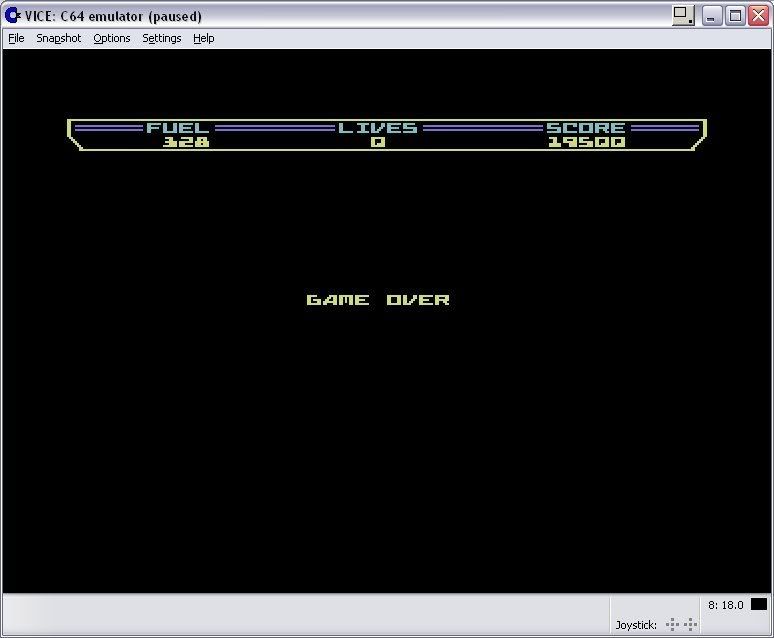Screen dimensions: 774x638
Task: Click the VICE logo in the title bar
Action: (13, 15)
